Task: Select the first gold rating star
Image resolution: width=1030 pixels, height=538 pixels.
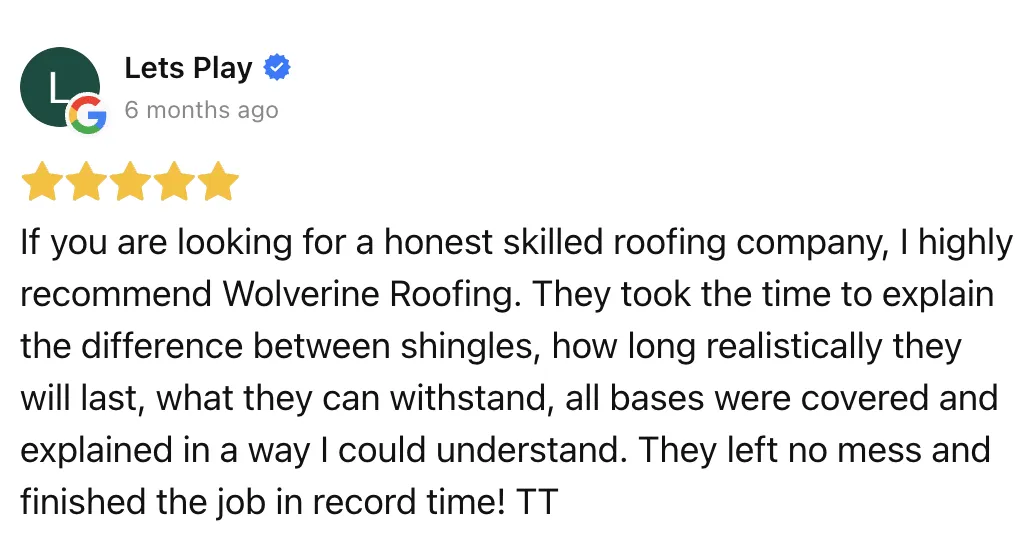Action: [43, 181]
